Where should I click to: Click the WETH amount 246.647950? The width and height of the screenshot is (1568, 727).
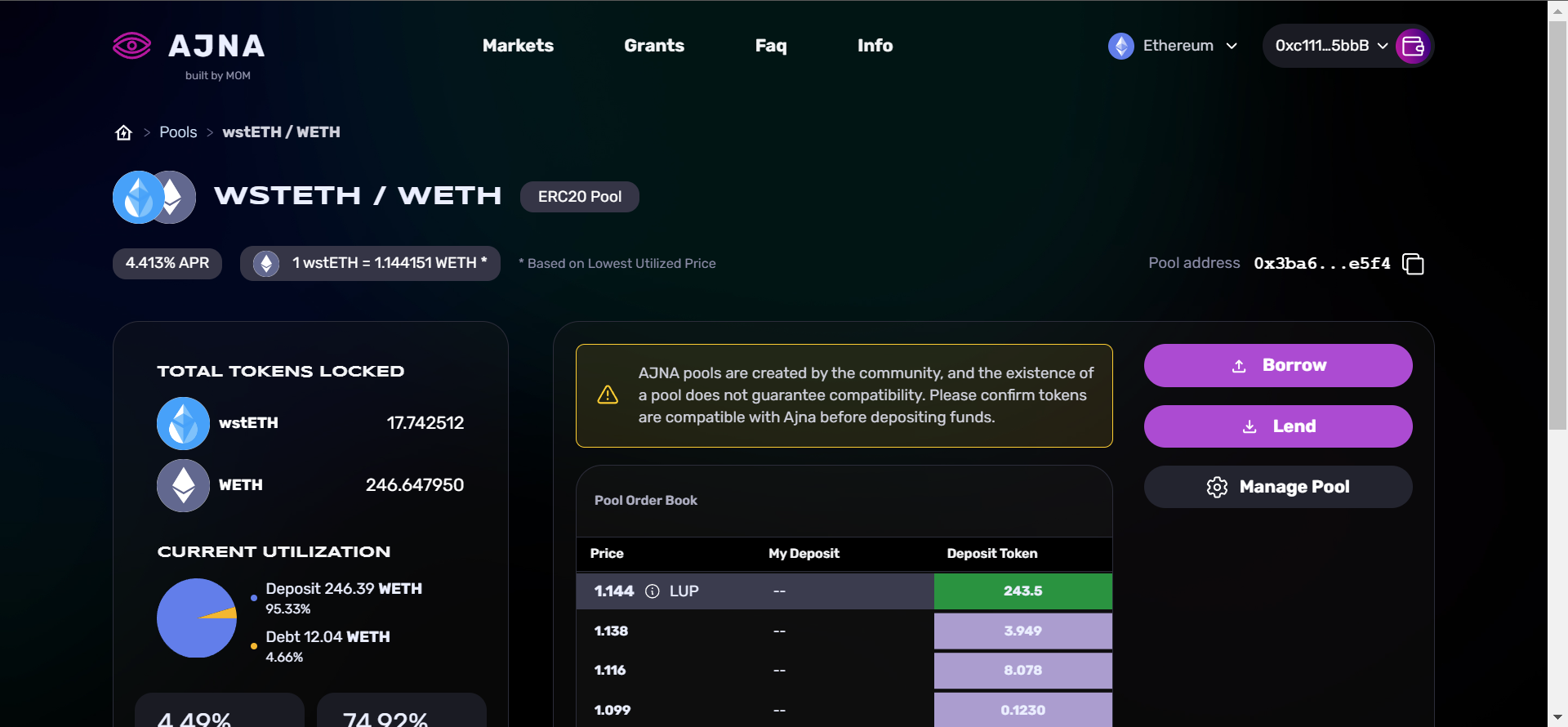coord(415,485)
